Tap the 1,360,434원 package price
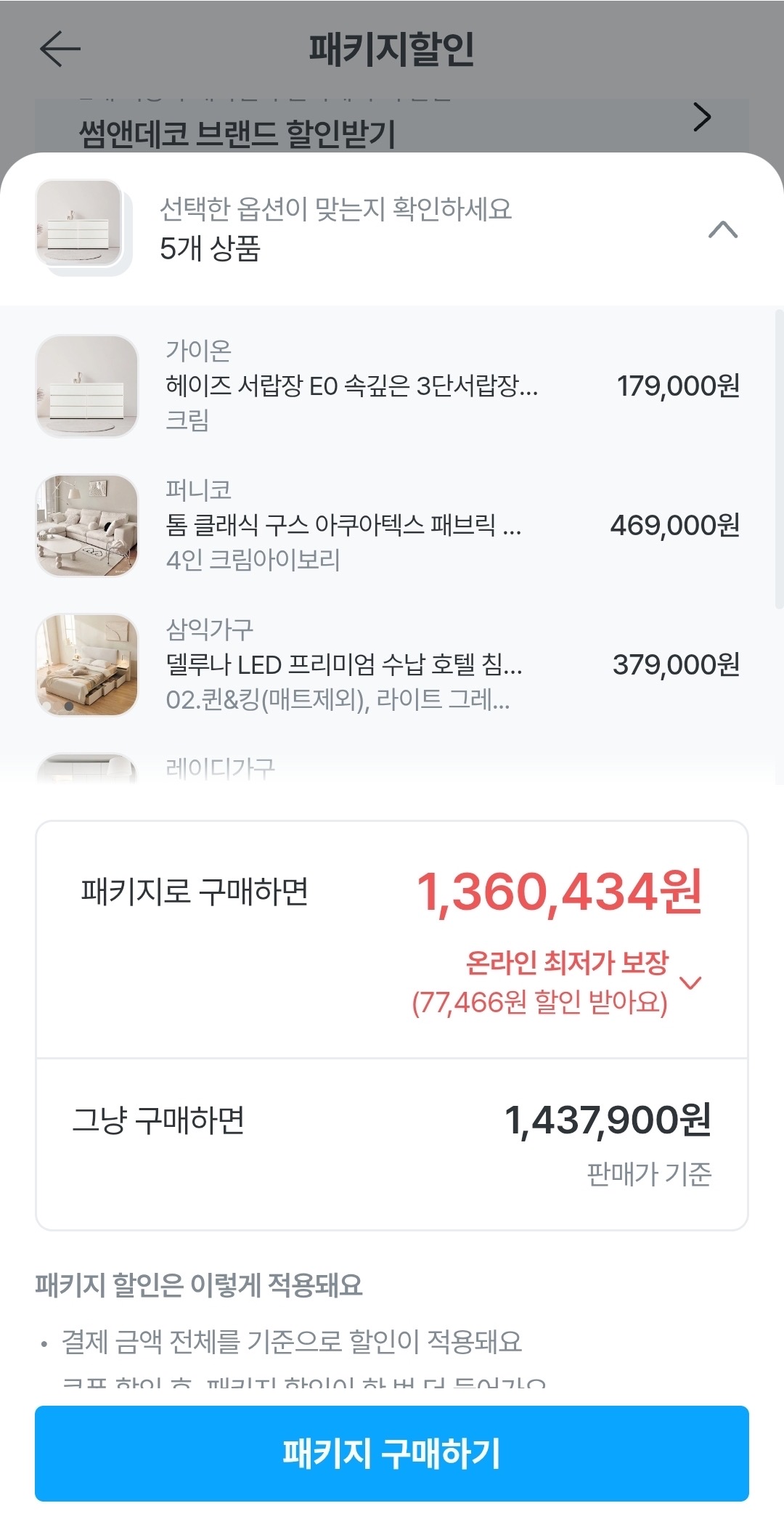Screen dimensions: 784x1519 click(x=559, y=892)
